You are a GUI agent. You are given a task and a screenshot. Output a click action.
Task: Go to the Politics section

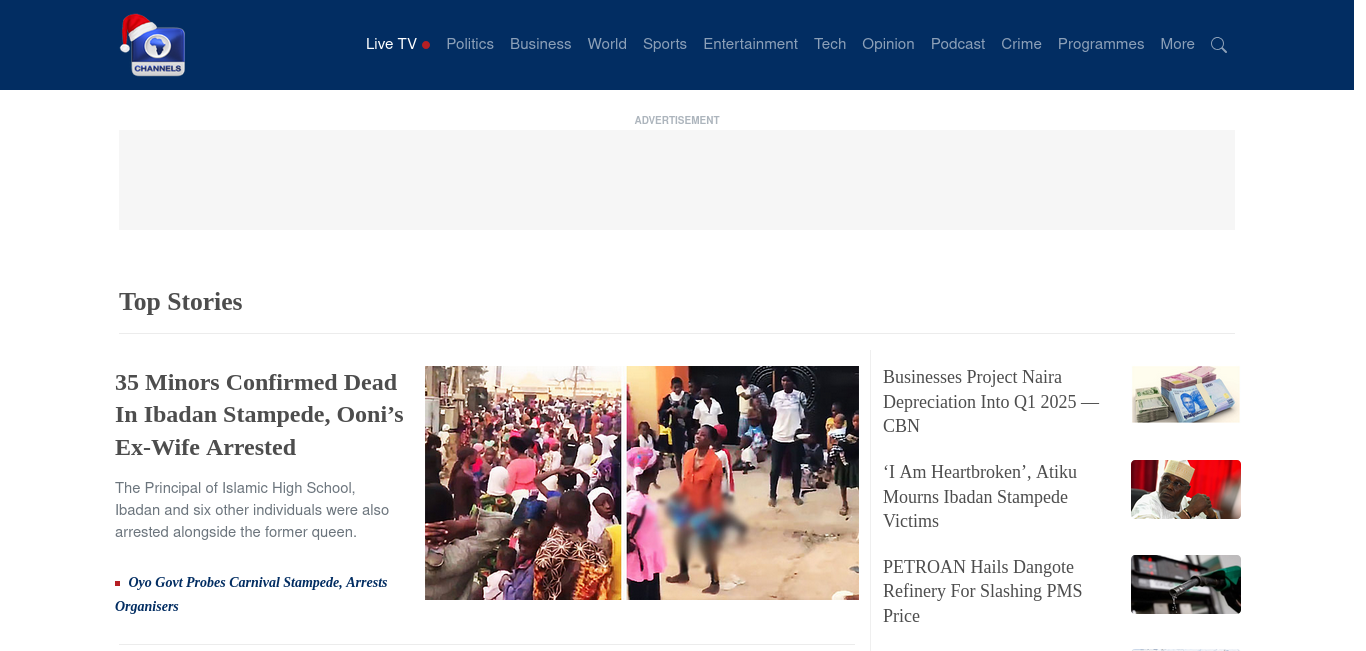click(x=470, y=44)
